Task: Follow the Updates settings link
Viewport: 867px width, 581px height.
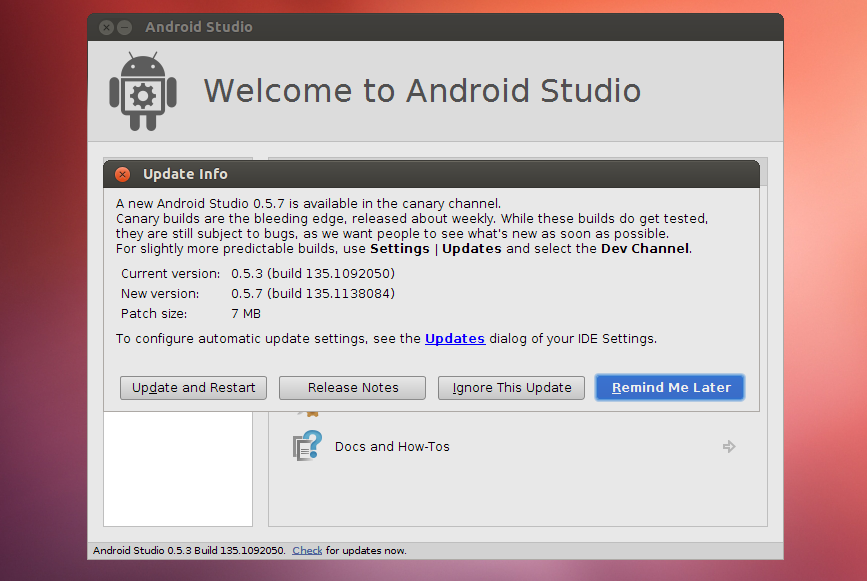Action: [x=455, y=338]
